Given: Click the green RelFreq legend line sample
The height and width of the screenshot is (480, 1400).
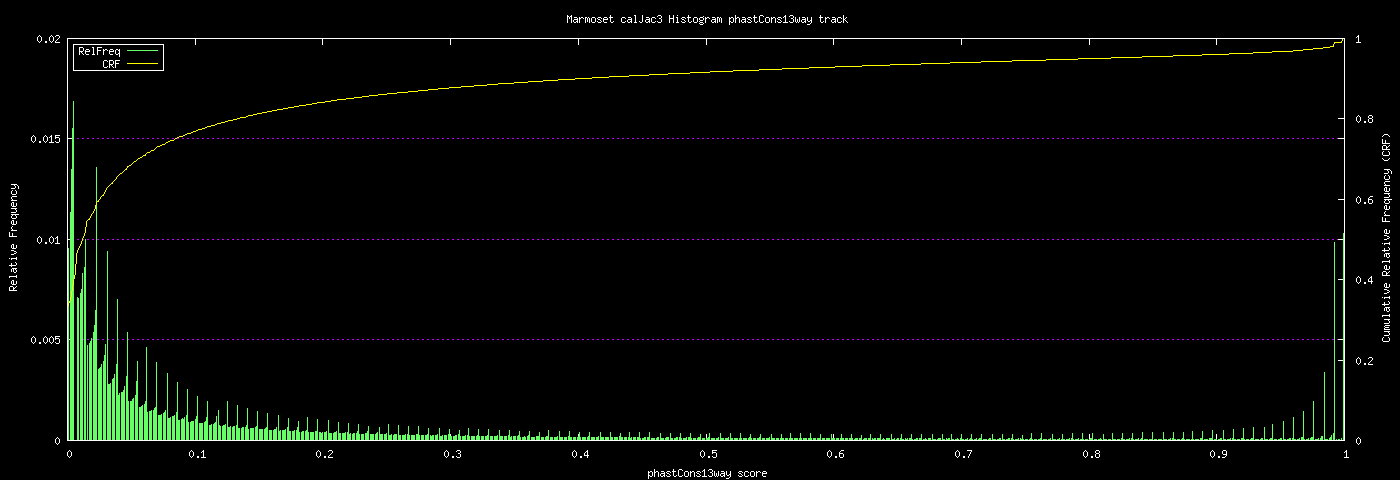Looking at the screenshot, I should [x=143, y=51].
